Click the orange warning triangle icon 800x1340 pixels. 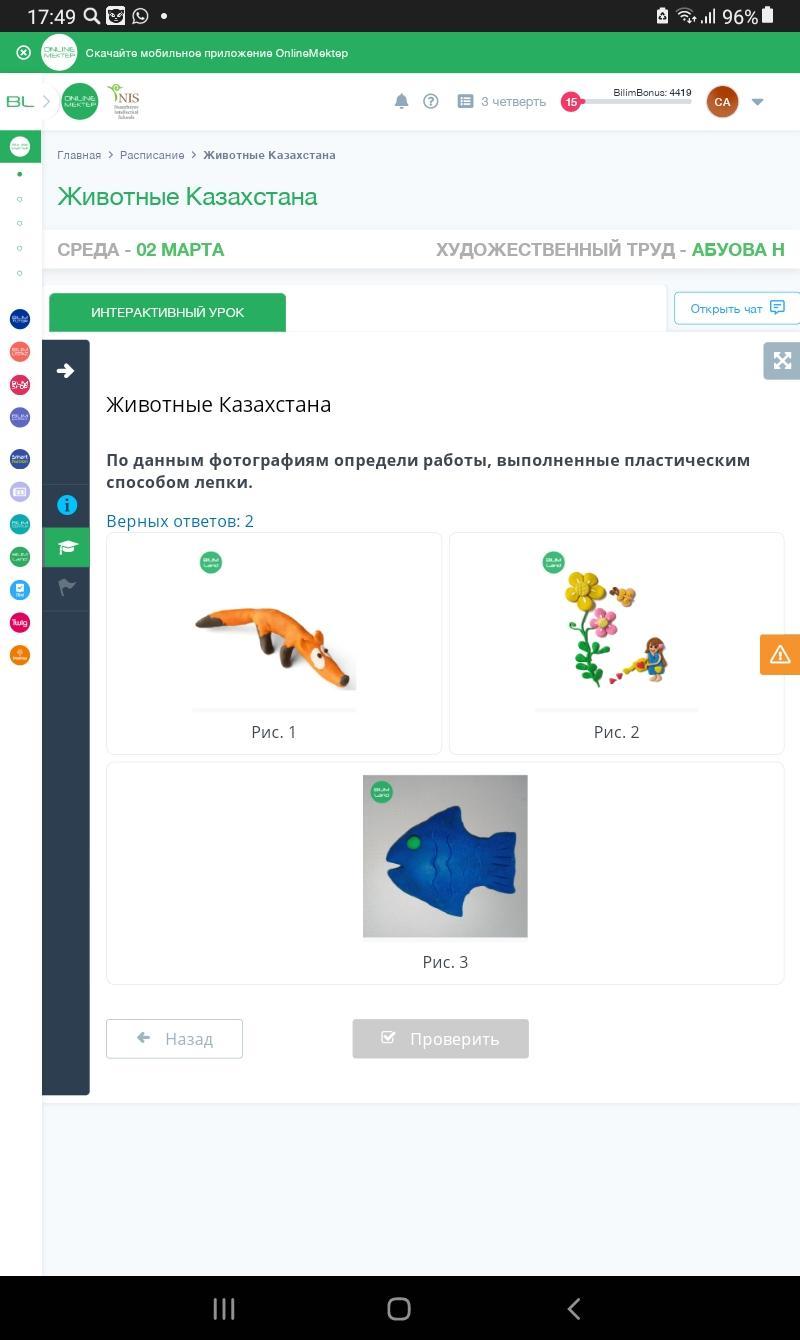(x=780, y=655)
